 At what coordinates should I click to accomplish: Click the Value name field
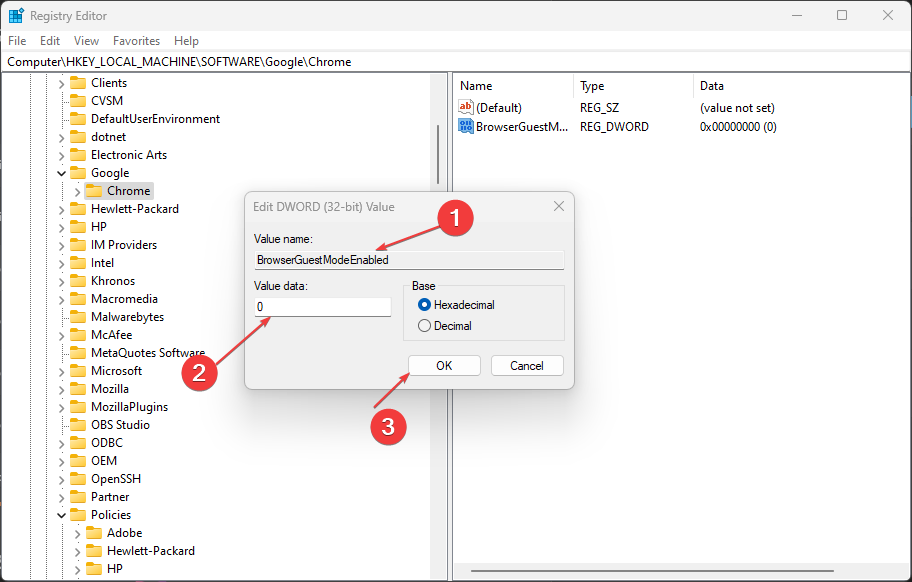click(x=409, y=260)
